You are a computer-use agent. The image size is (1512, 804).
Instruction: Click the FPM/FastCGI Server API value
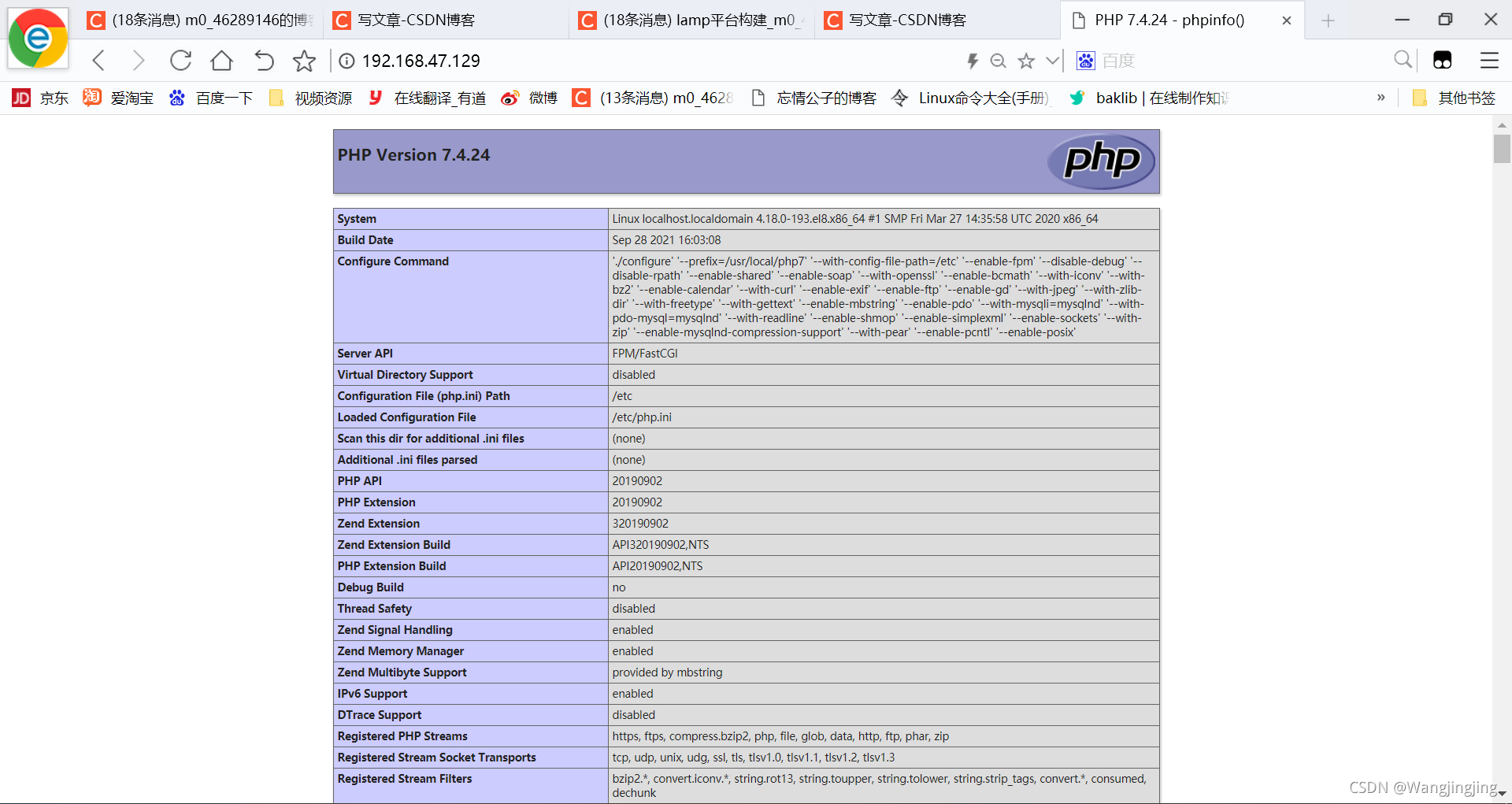tap(645, 354)
